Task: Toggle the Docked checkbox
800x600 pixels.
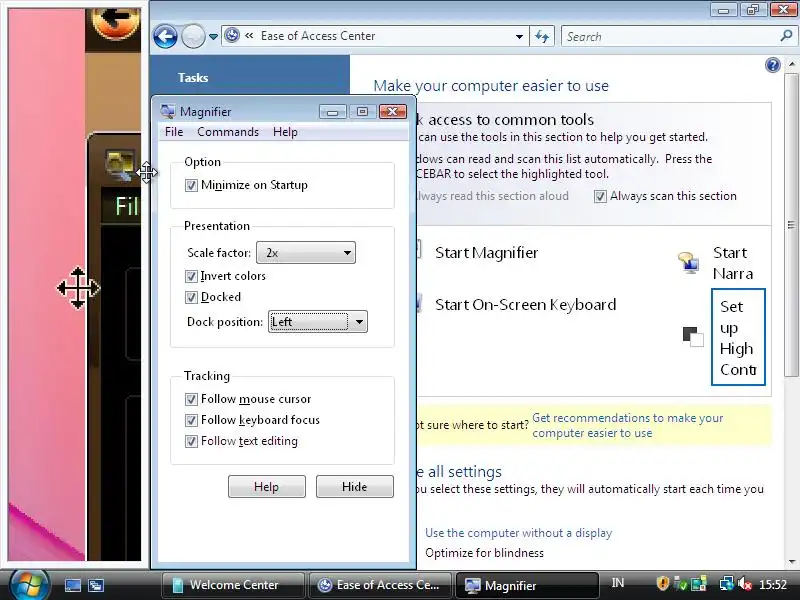Action: 191,297
